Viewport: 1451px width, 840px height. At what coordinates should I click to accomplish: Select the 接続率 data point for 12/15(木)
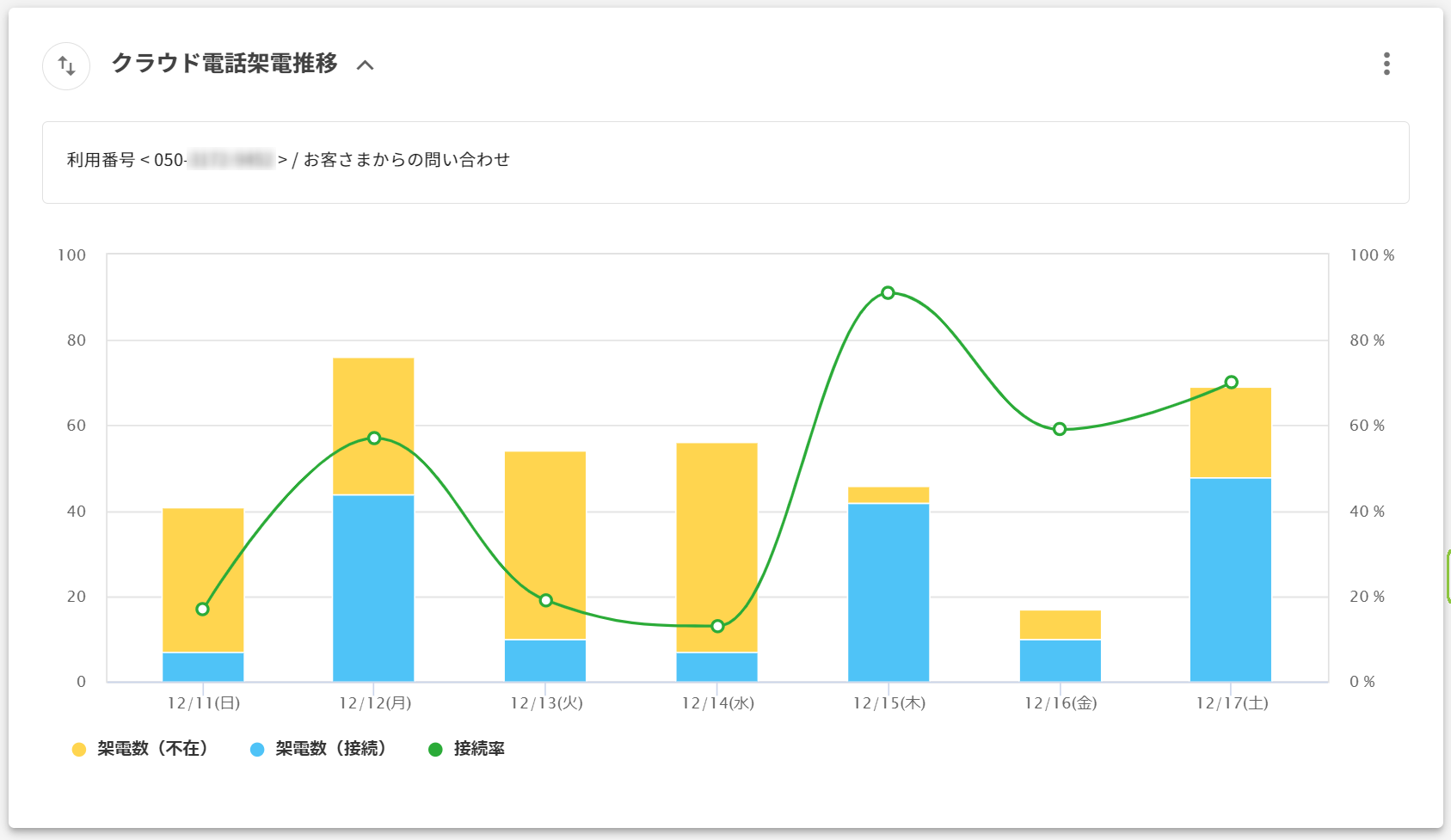coord(888,293)
